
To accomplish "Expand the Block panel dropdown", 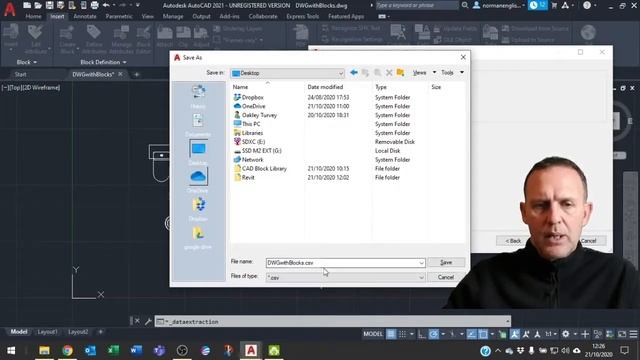I will (x=27, y=62).
